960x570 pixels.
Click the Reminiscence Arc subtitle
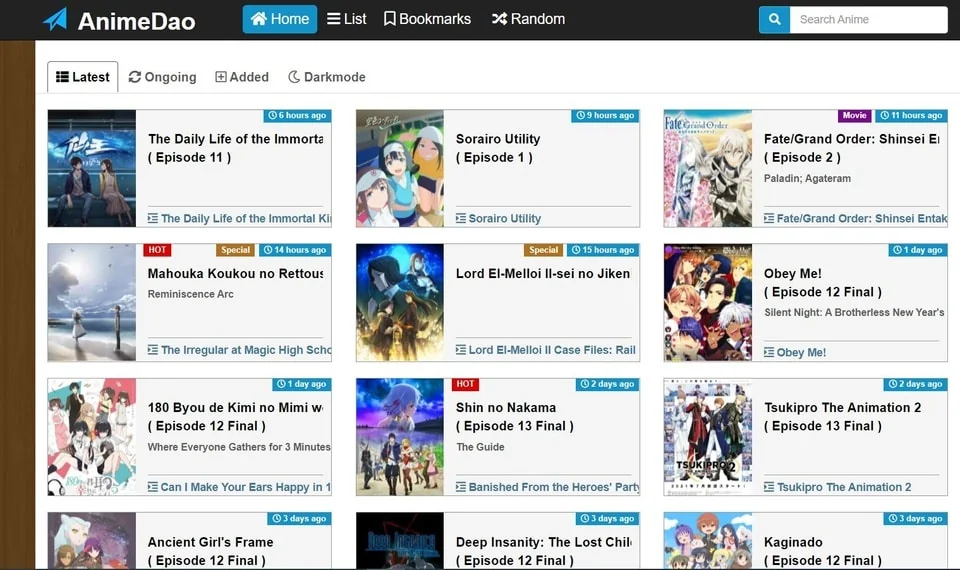(190, 294)
